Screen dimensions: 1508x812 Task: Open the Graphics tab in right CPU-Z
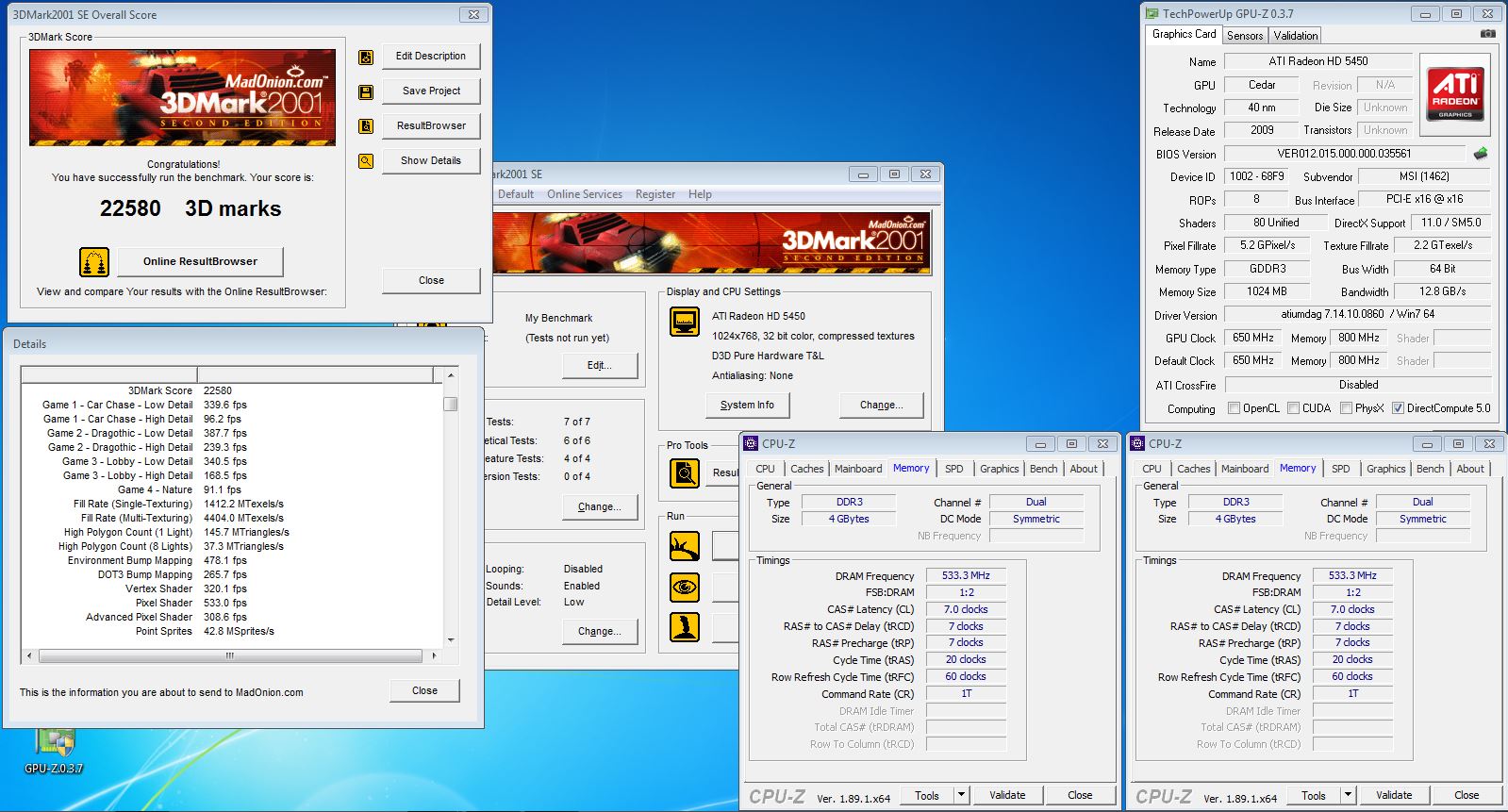(1386, 469)
